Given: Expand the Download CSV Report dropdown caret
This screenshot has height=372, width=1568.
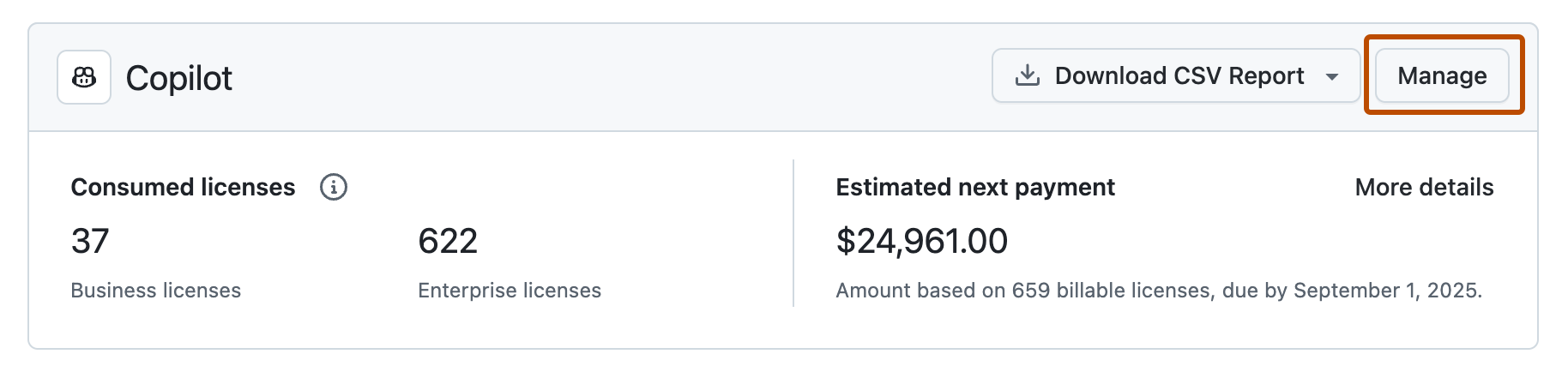Looking at the screenshot, I should tap(1332, 76).
